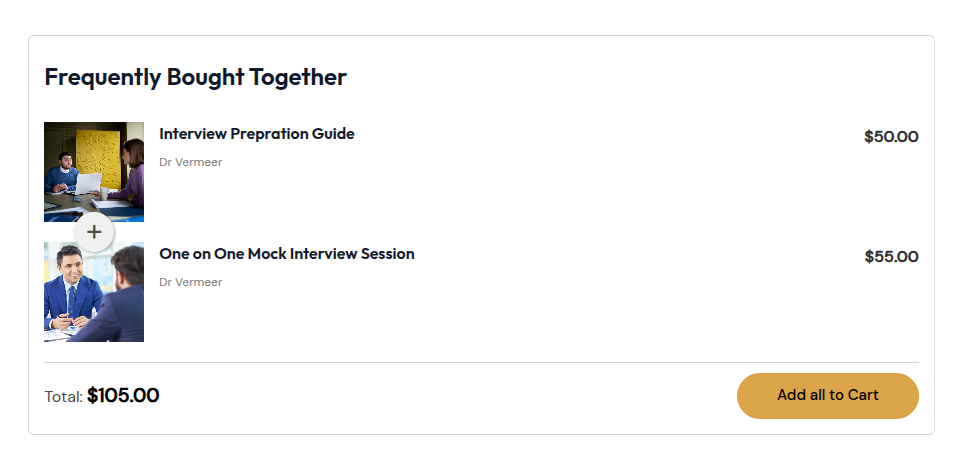Open the Interview Prepration Guide title link

click(x=256, y=134)
